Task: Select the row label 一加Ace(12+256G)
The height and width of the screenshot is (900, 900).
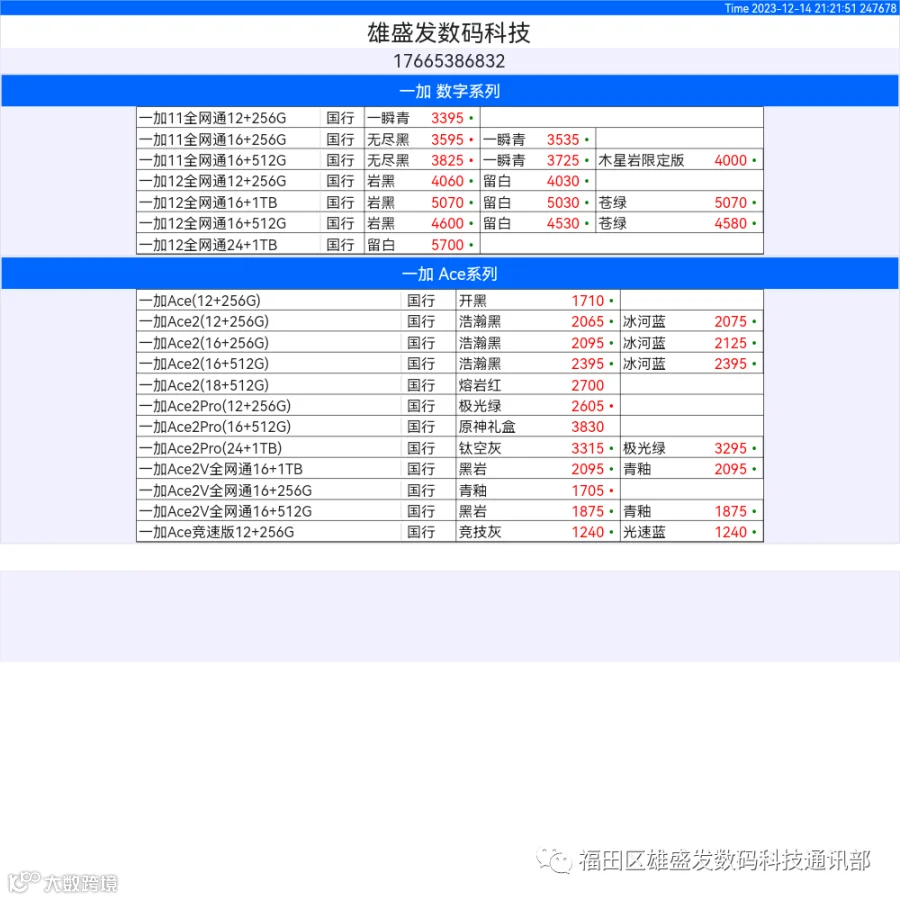Action: pos(200,301)
